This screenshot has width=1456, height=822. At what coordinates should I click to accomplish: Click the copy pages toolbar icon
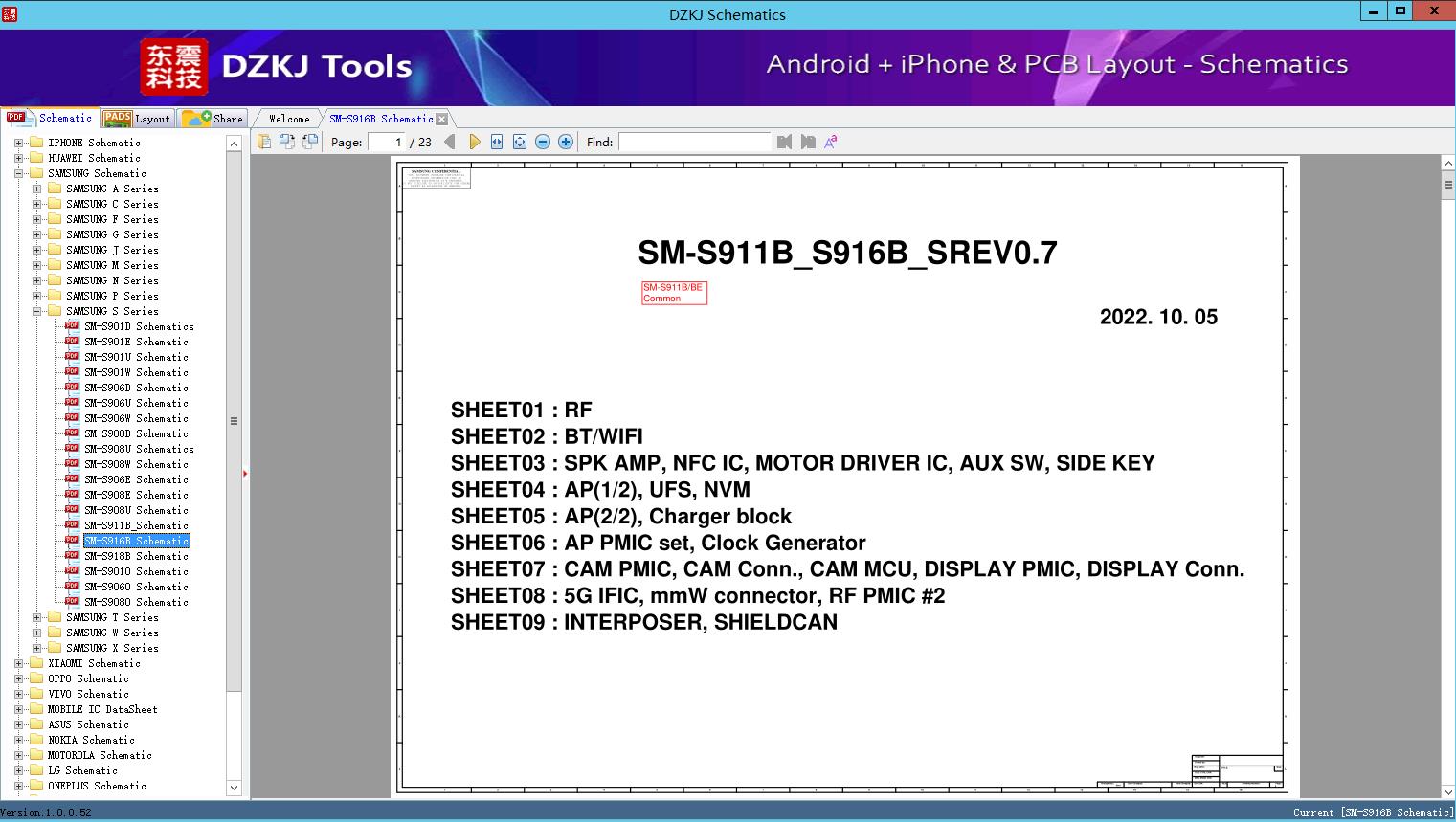[264, 142]
